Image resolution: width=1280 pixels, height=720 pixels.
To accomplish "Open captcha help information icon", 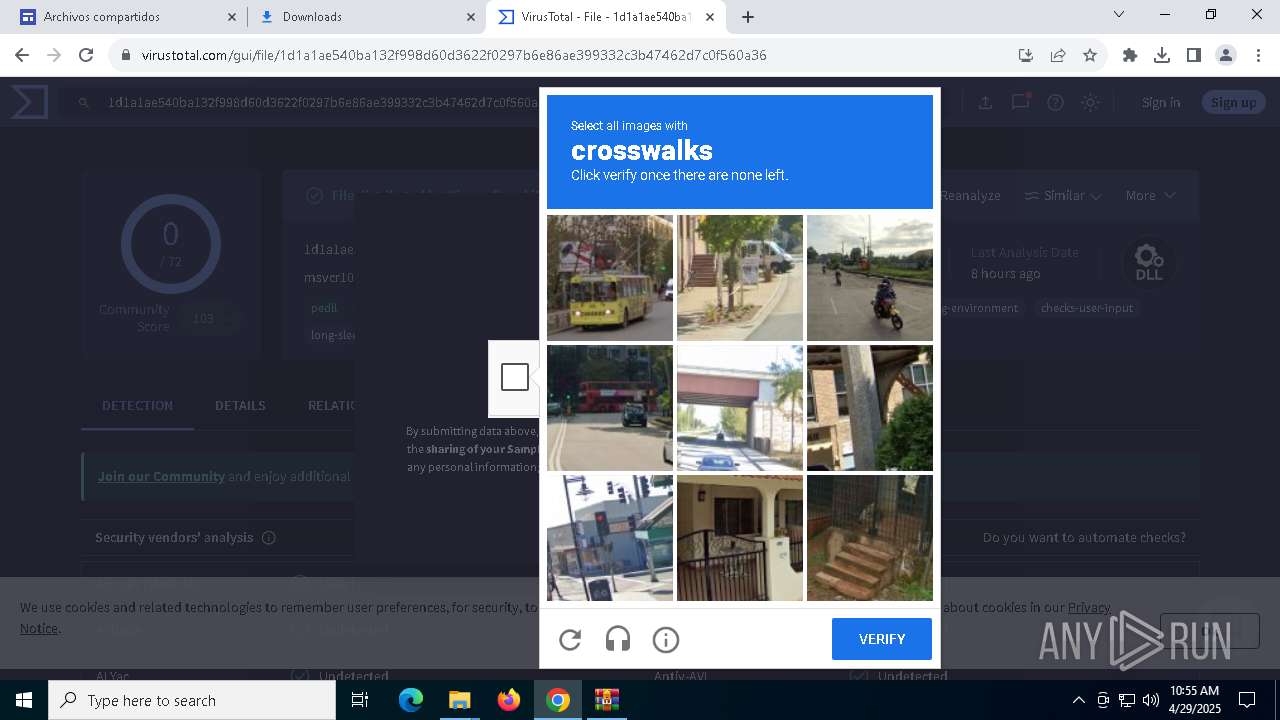I will [x=666, y=640].
